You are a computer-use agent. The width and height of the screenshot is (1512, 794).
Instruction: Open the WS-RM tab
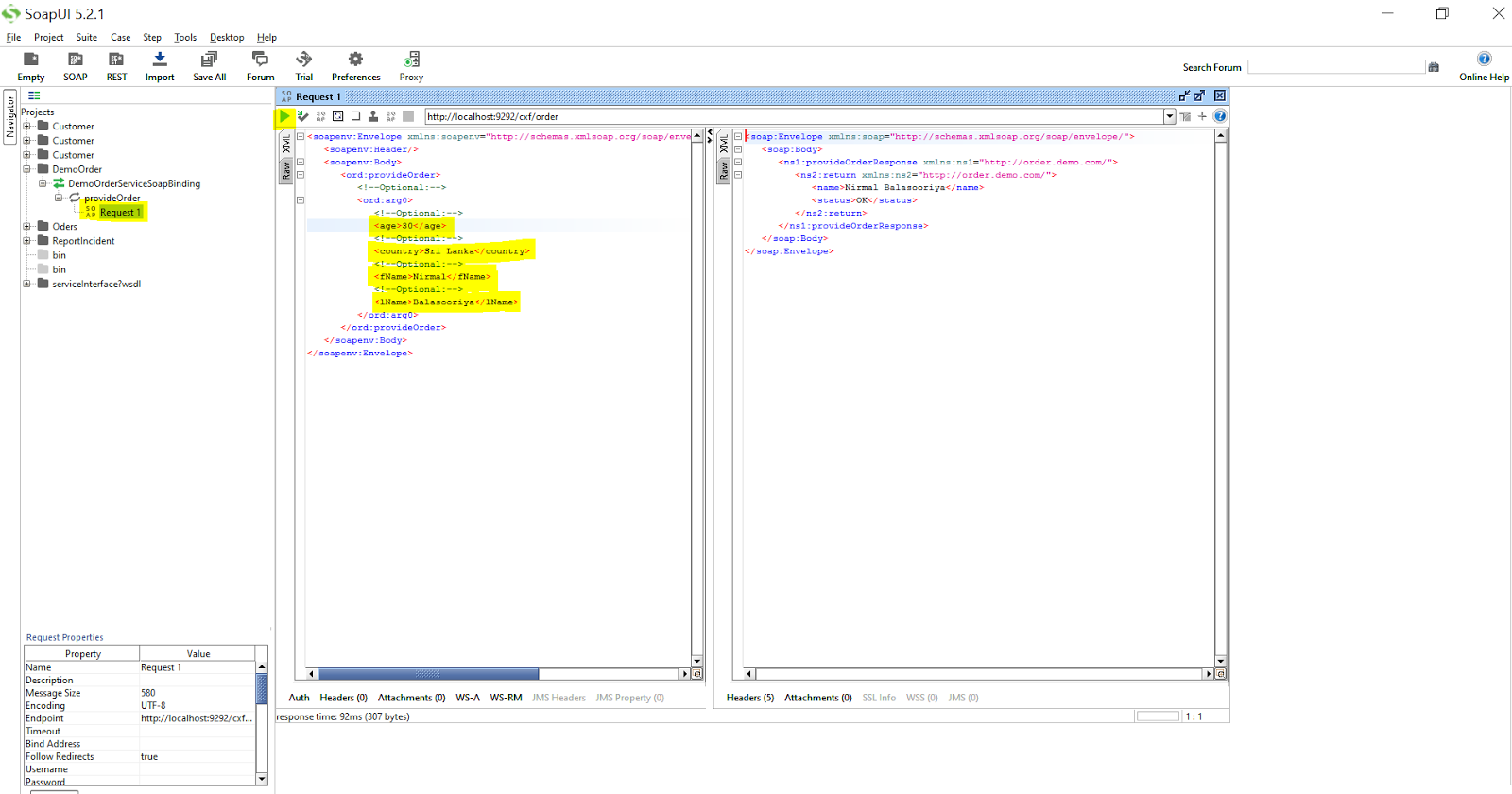[x=506, y=698]
